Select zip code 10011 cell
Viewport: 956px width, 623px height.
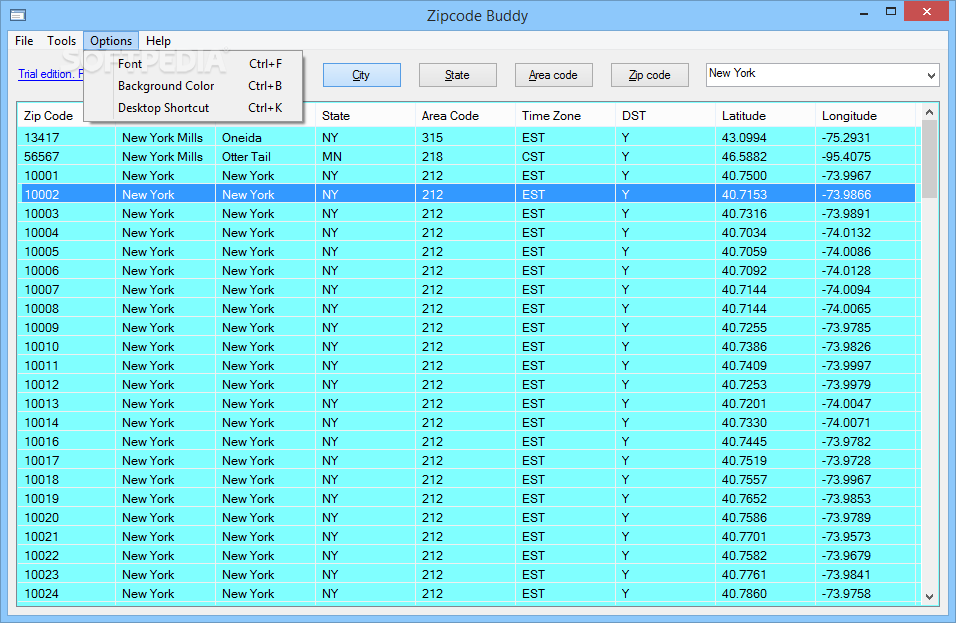(x=68, y=366)
